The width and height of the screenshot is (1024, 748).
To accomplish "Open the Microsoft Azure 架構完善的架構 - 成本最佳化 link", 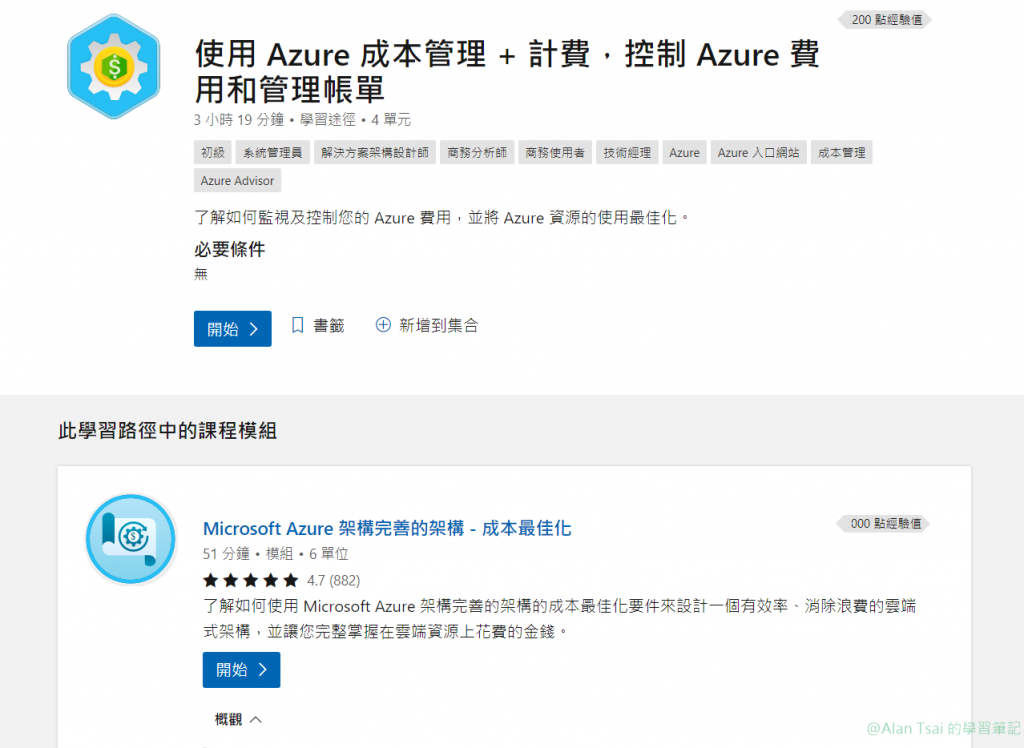I will 387,528.
